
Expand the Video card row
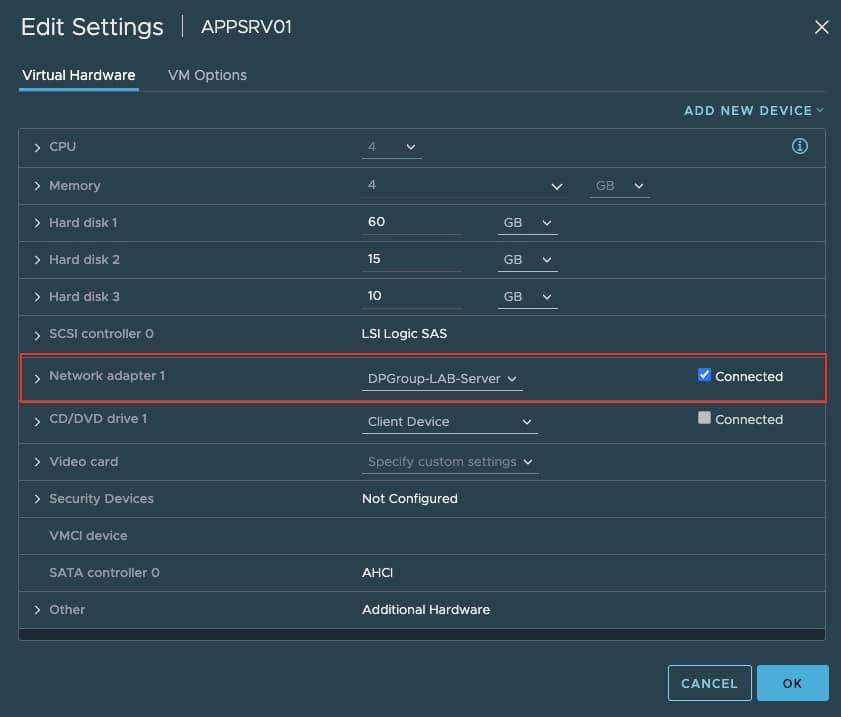coord(37,462)
